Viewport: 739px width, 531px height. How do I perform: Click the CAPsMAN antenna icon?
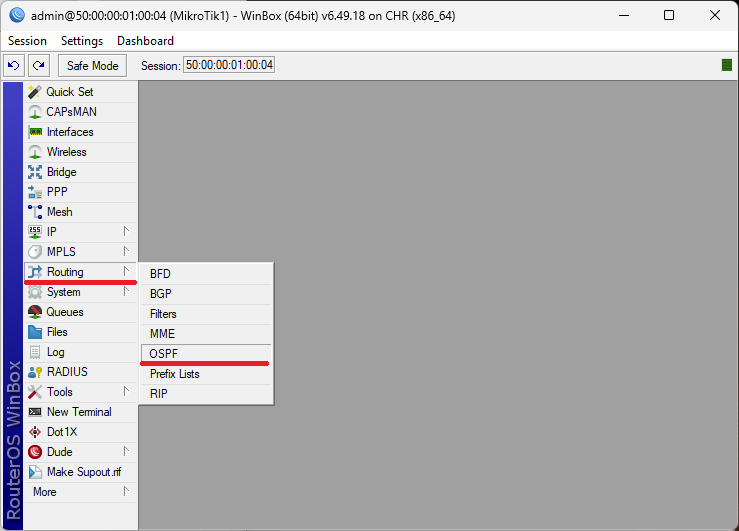pyautogui.click(x=35, y=112)
